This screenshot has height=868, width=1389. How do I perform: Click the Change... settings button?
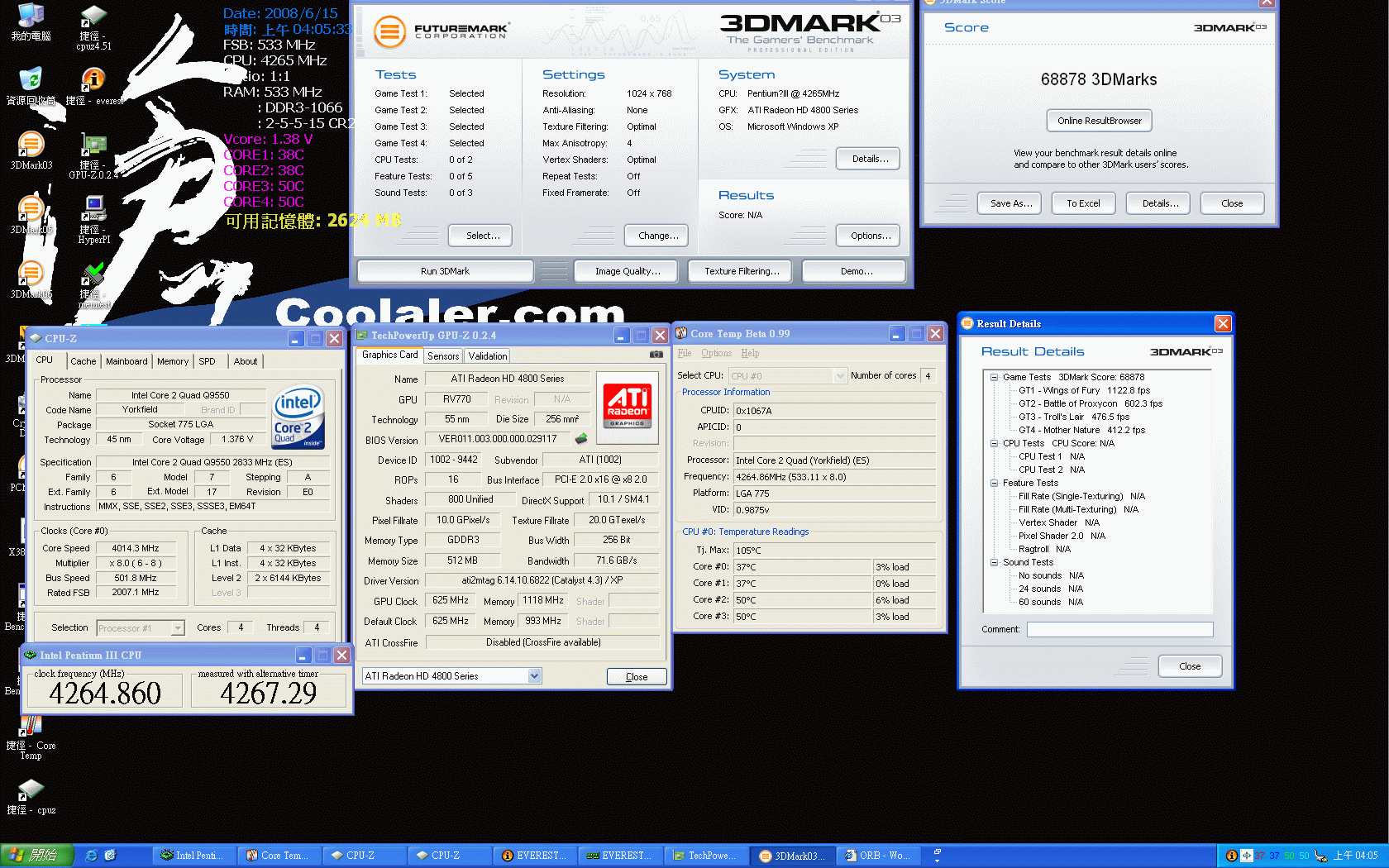[x=656, y=236]
